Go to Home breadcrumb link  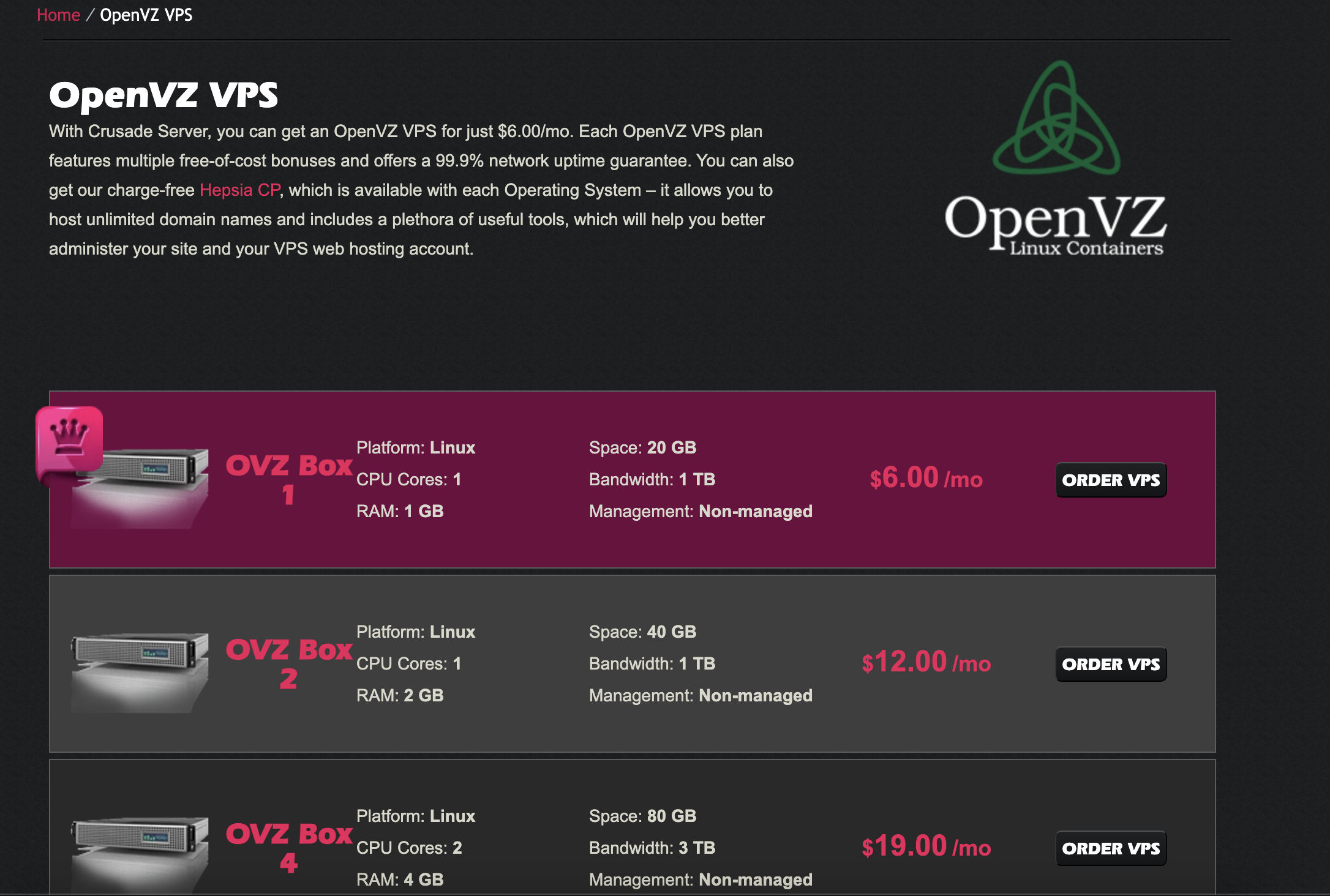pyautogui.click(x=58, y=15)
